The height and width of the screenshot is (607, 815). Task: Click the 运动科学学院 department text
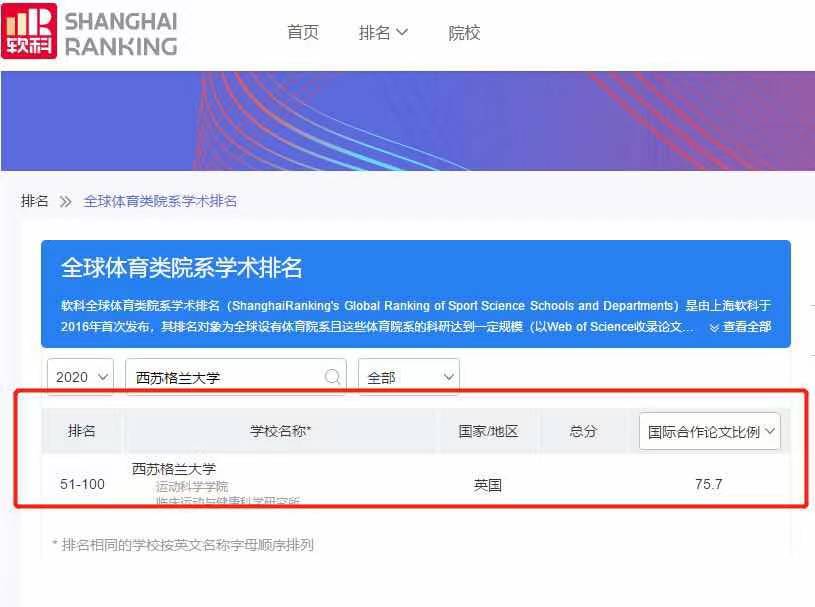click(192, 486)
